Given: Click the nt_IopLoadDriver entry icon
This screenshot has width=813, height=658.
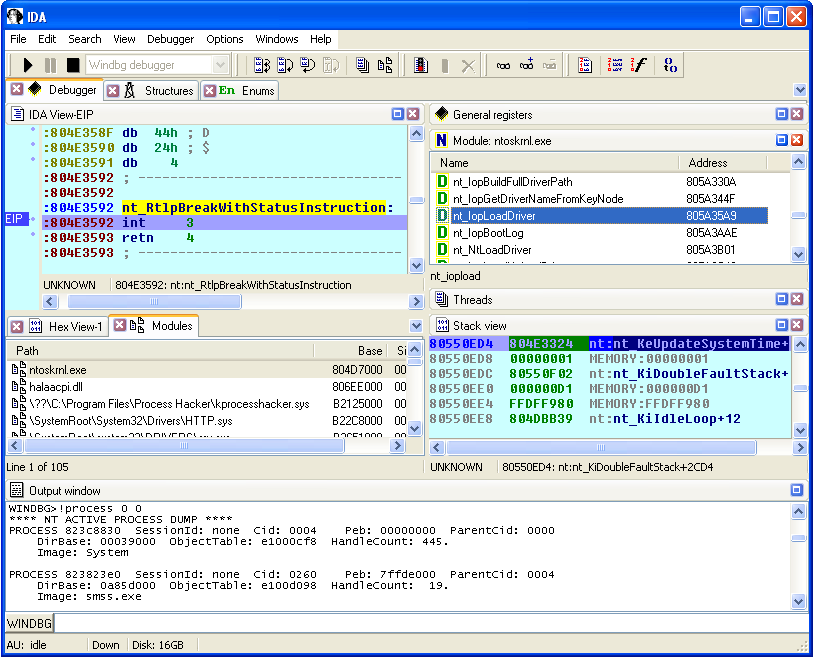Looking at the screenshot, I should coord(442,216).
